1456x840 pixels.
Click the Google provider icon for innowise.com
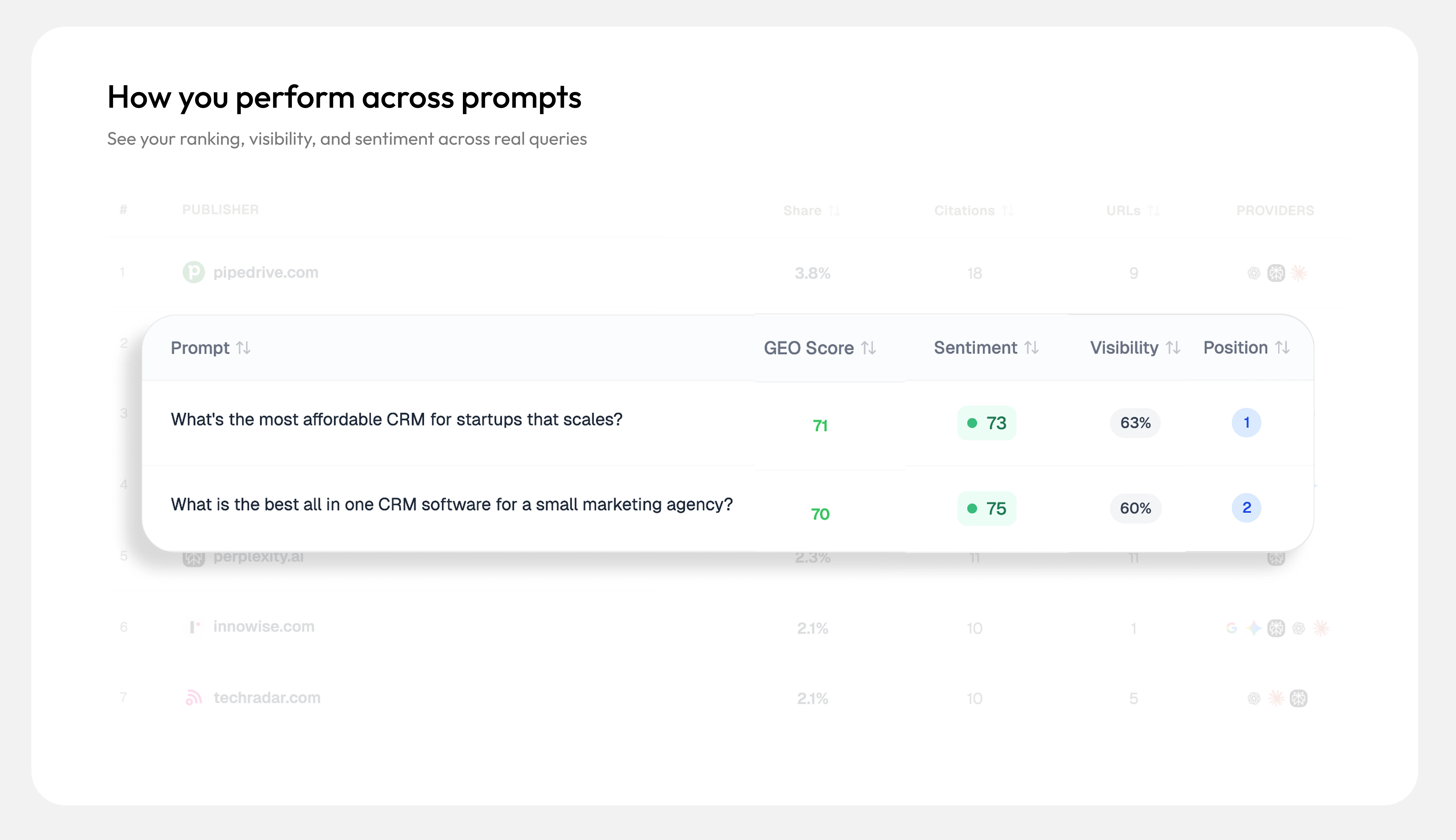[x=1232, y=628]
